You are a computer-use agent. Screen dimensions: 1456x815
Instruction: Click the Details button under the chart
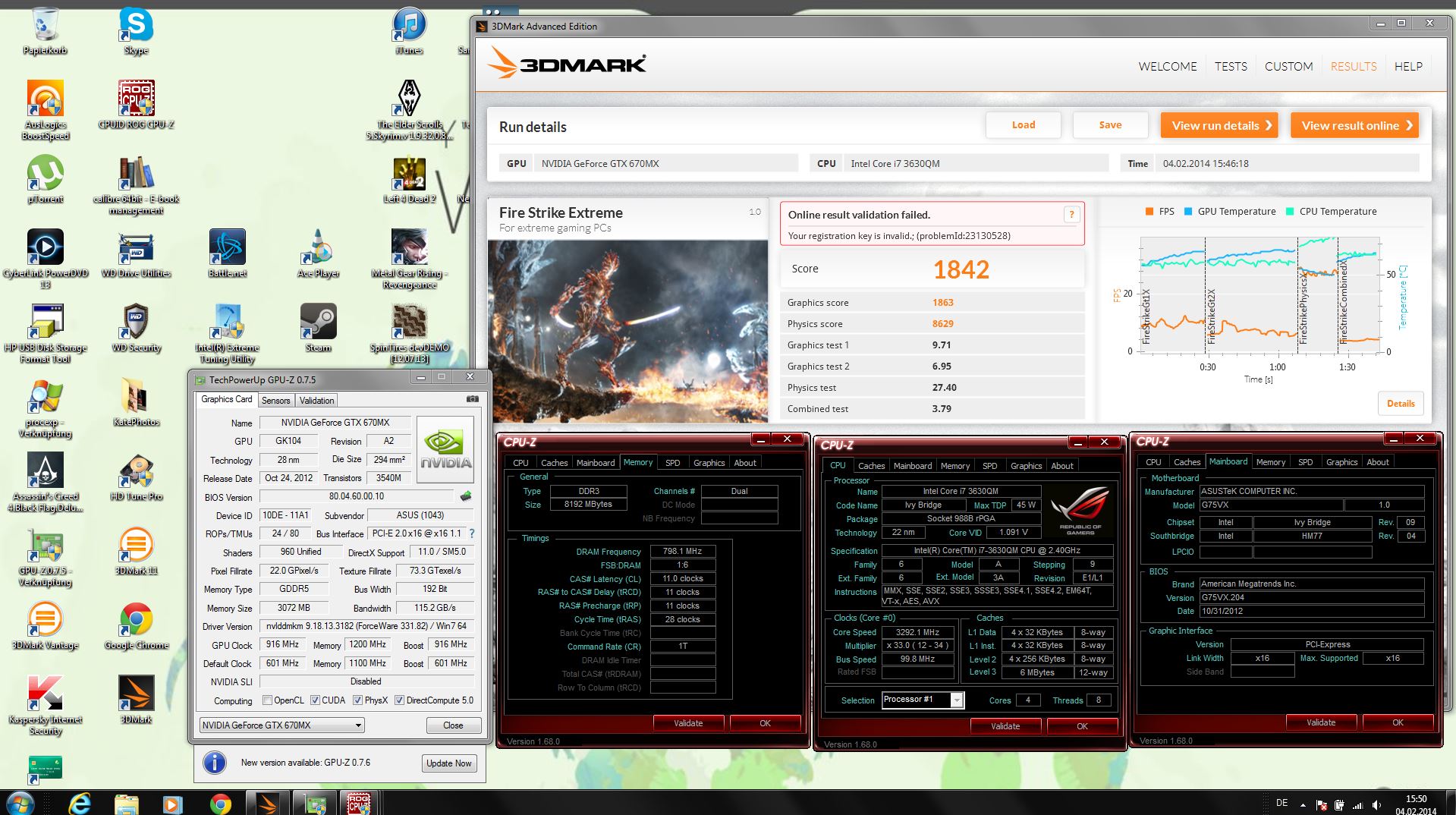point(1401,404)
